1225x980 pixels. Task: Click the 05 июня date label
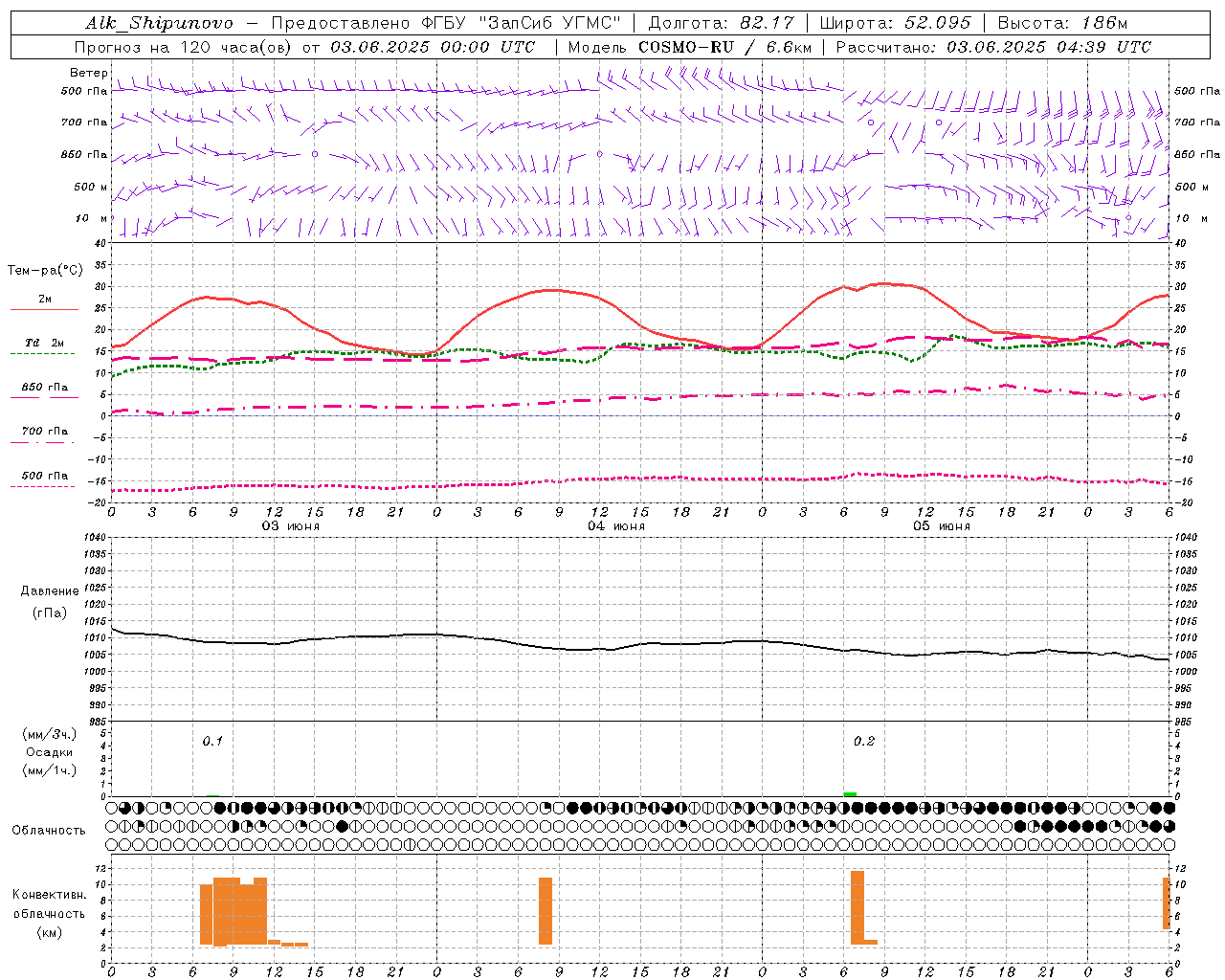[x=942, y=526]
